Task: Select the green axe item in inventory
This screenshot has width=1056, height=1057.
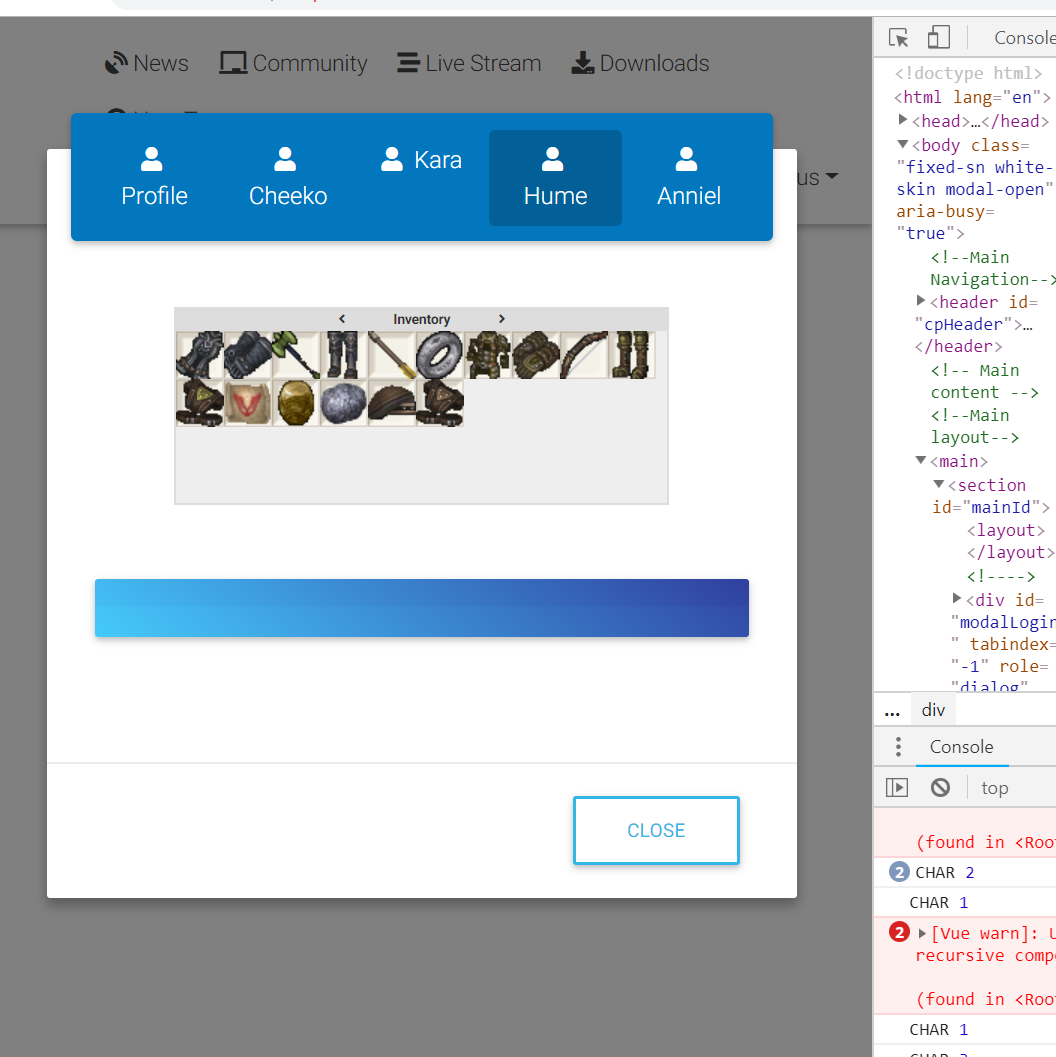Action: tap(296, 355)
